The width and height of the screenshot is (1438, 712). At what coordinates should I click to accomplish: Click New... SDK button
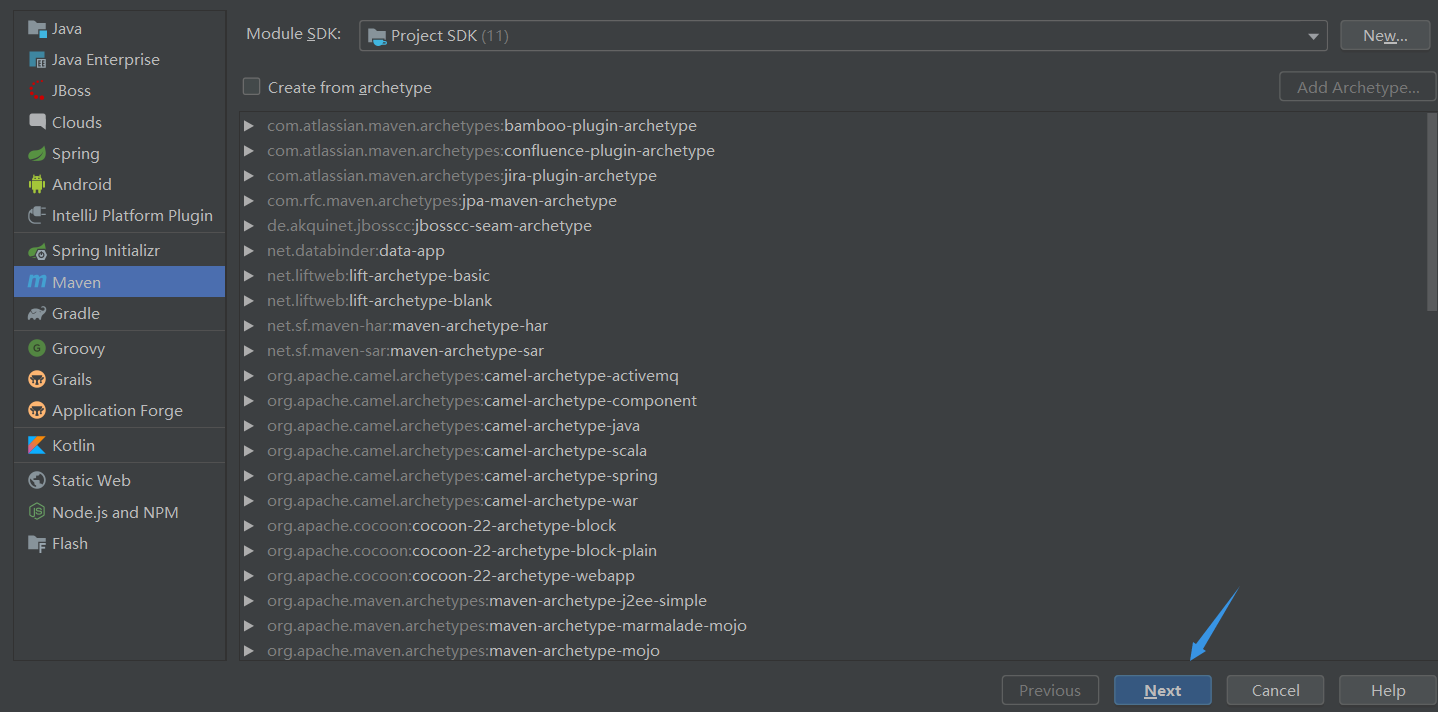pyautogui.click(x=1386, y=35)
